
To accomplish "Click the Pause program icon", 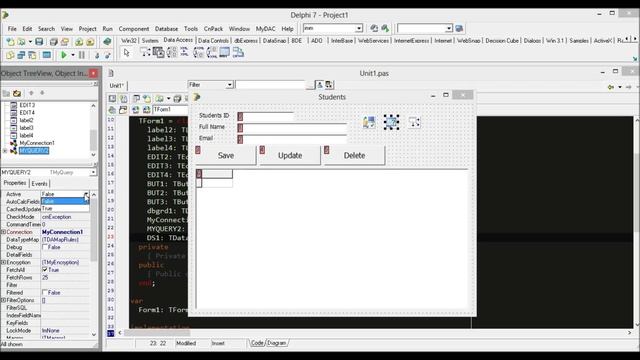I will pos(82,55).
